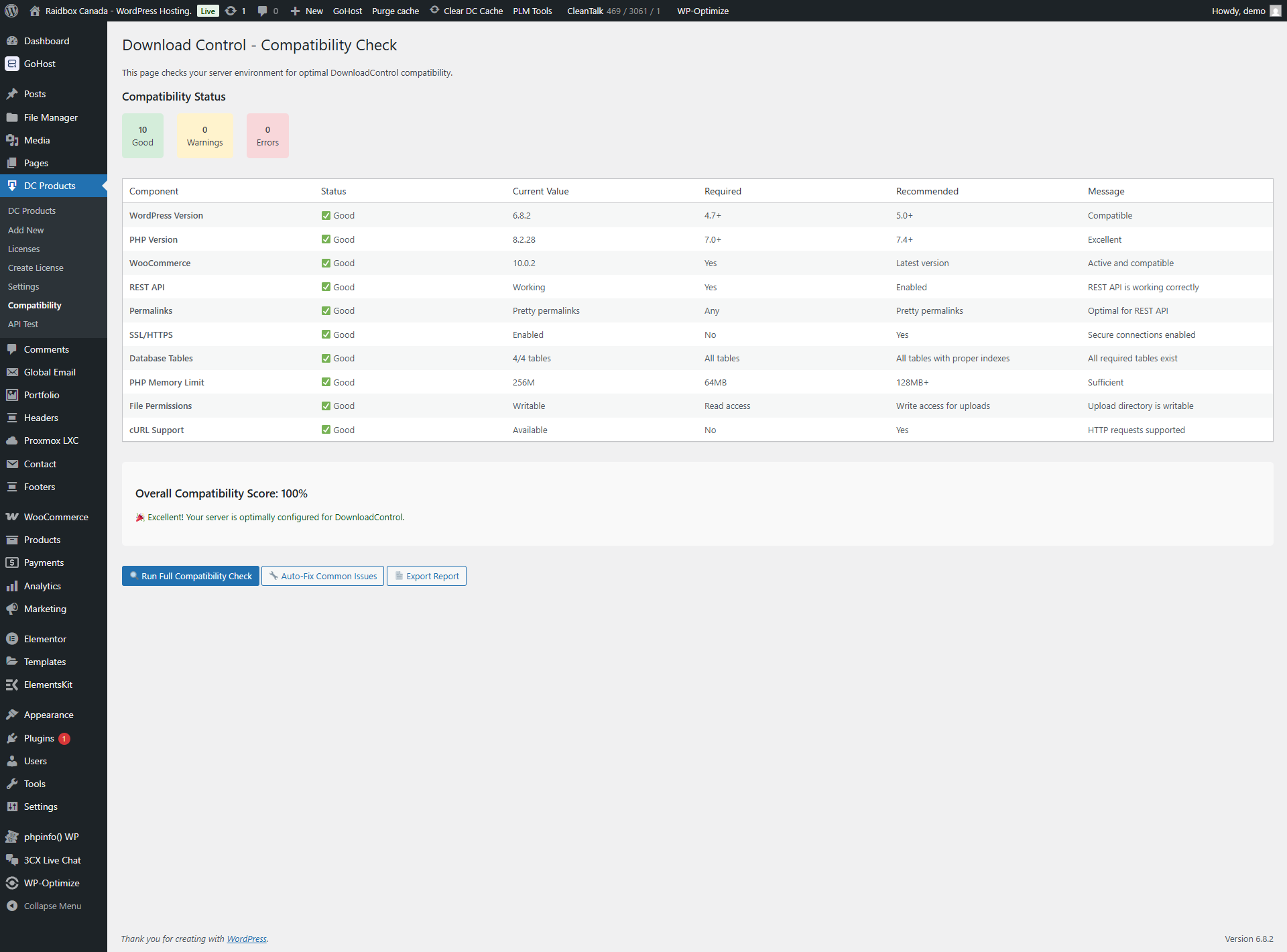
Task: Open CleanTalk admin bar menu
Action: pos(613,11)
